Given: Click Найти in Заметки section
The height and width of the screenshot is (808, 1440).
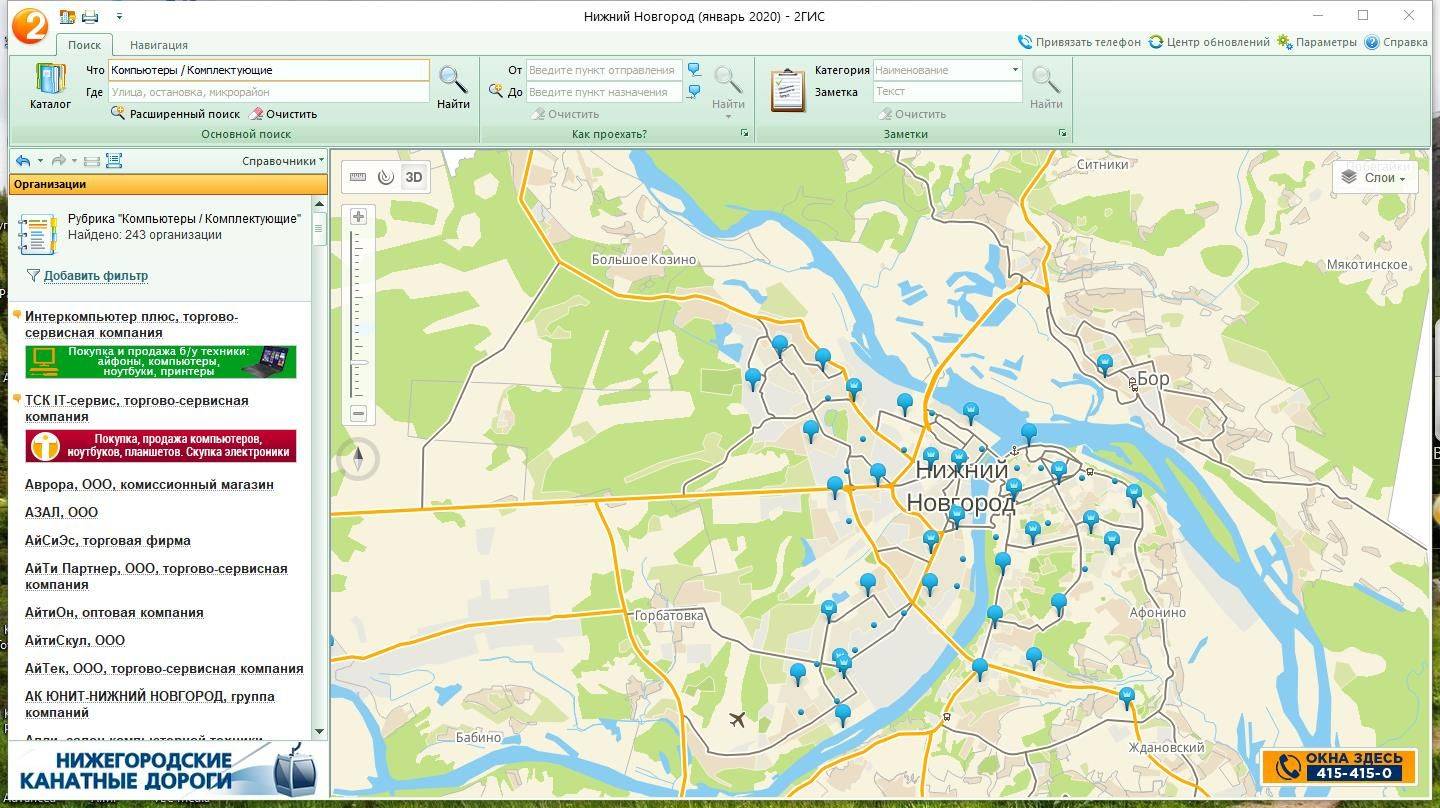Looking at the screenshot, I should click(x=1046, y=87).
